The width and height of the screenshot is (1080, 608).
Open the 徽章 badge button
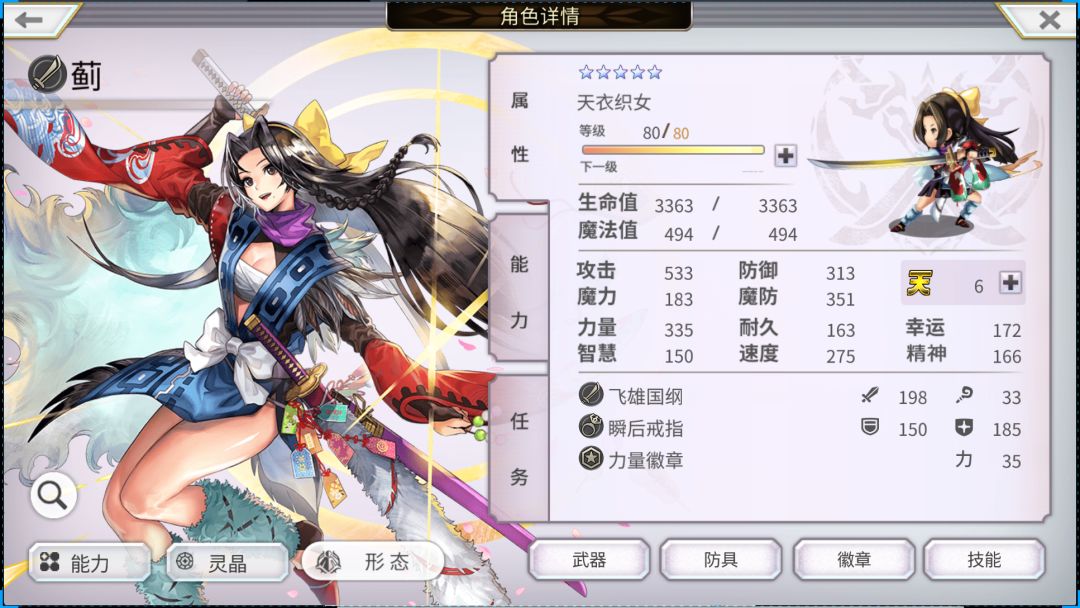(x=854, y=560)
